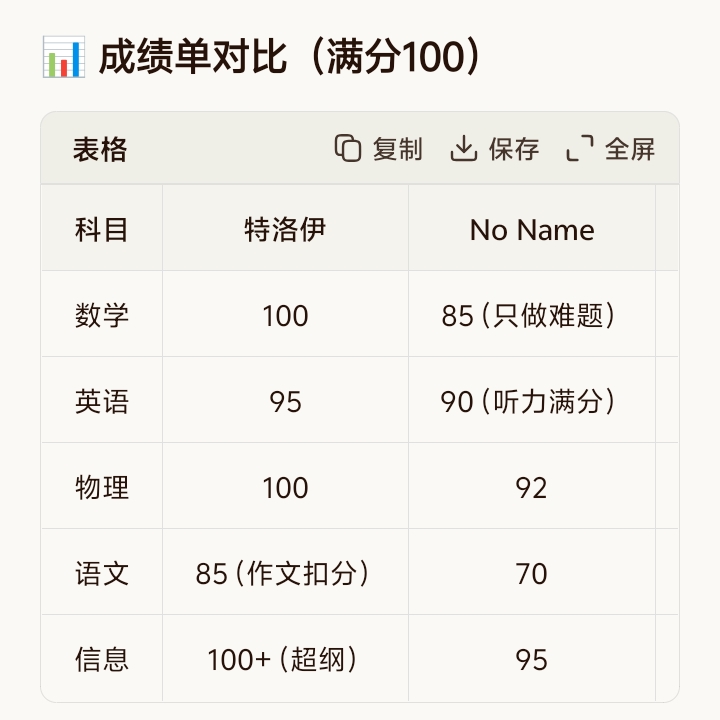The width and height of the screenshot is (720, 720).
Task: Click the bar chart emoji icon
Action: click(63, 58)
